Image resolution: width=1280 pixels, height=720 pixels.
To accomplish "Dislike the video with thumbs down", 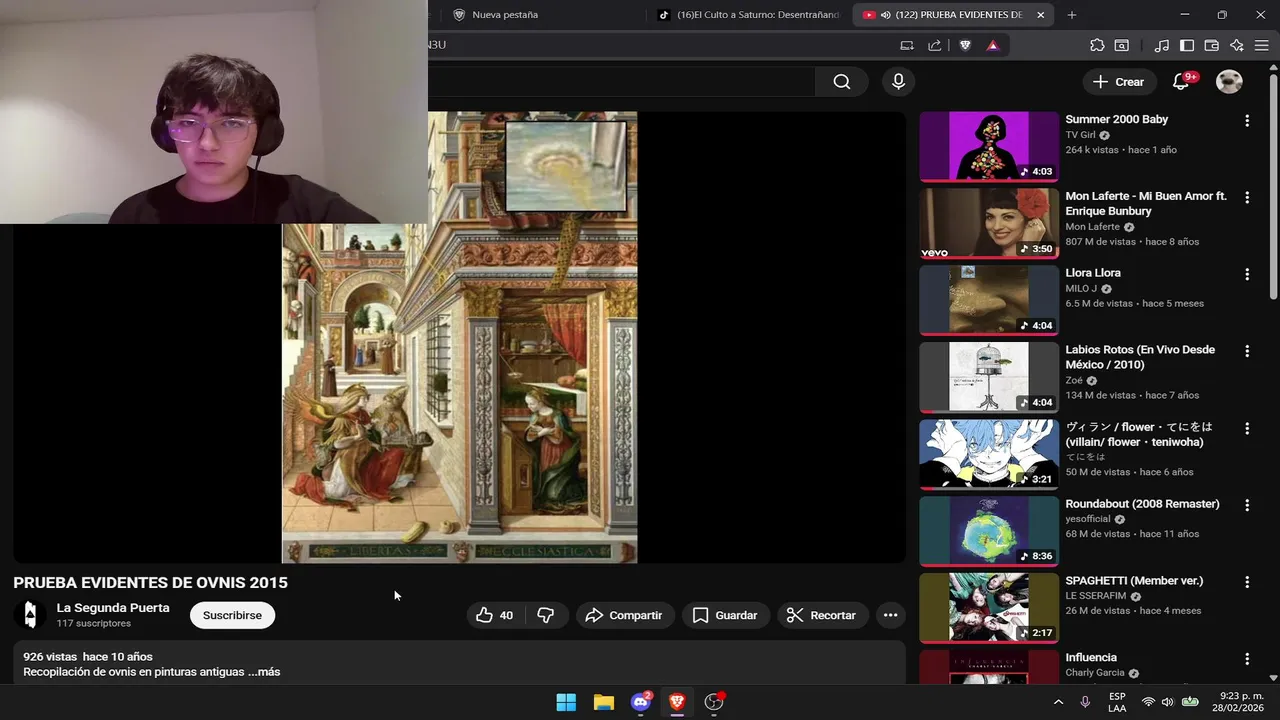I will coord(546,615).
